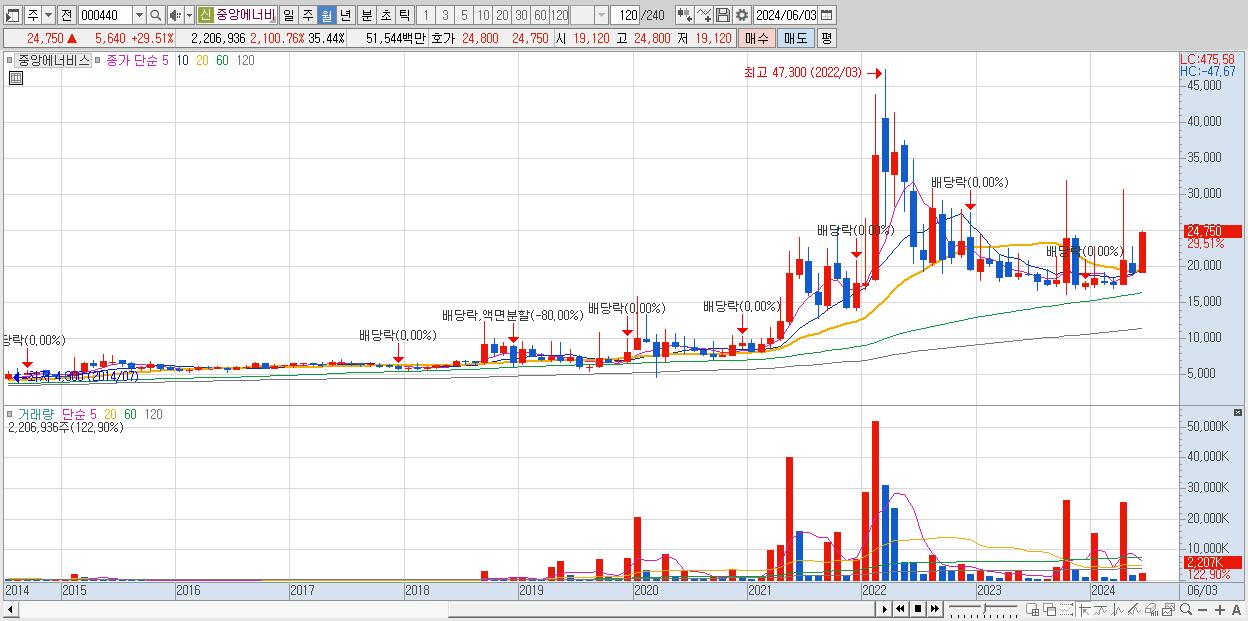Select interval 60 button
Viewport: 1248px width, 621px height.
540,15
